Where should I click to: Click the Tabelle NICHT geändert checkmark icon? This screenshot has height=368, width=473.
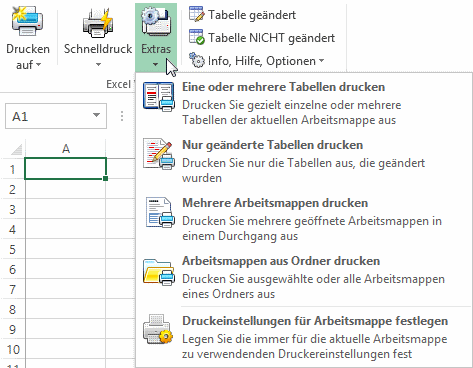click(x=196, y=37)
